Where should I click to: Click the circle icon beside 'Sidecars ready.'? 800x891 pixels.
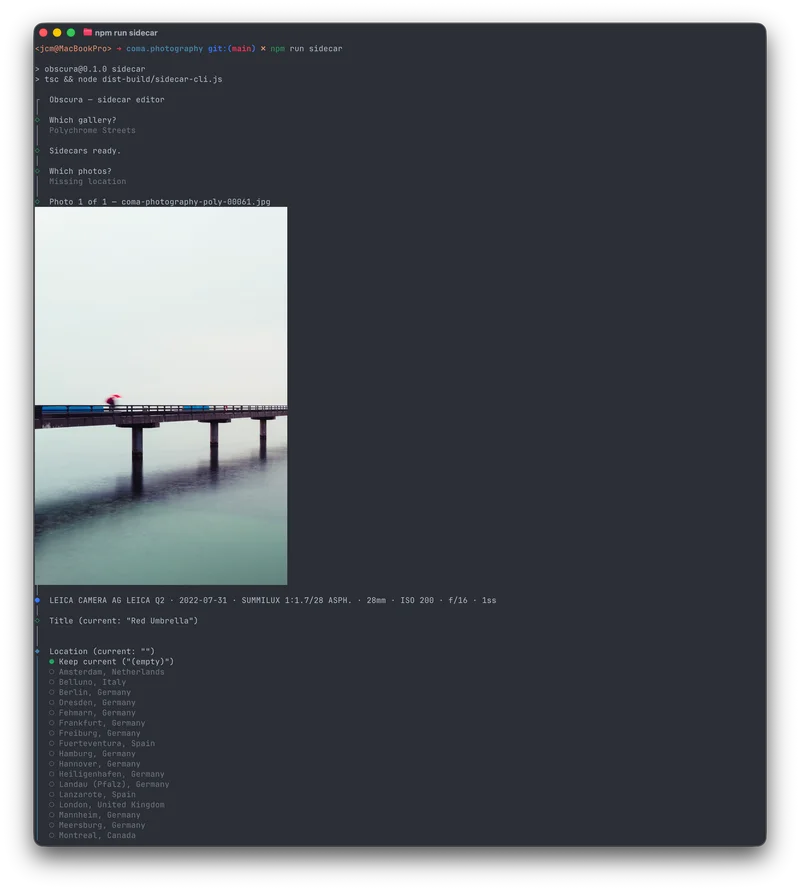pos(39,150)
